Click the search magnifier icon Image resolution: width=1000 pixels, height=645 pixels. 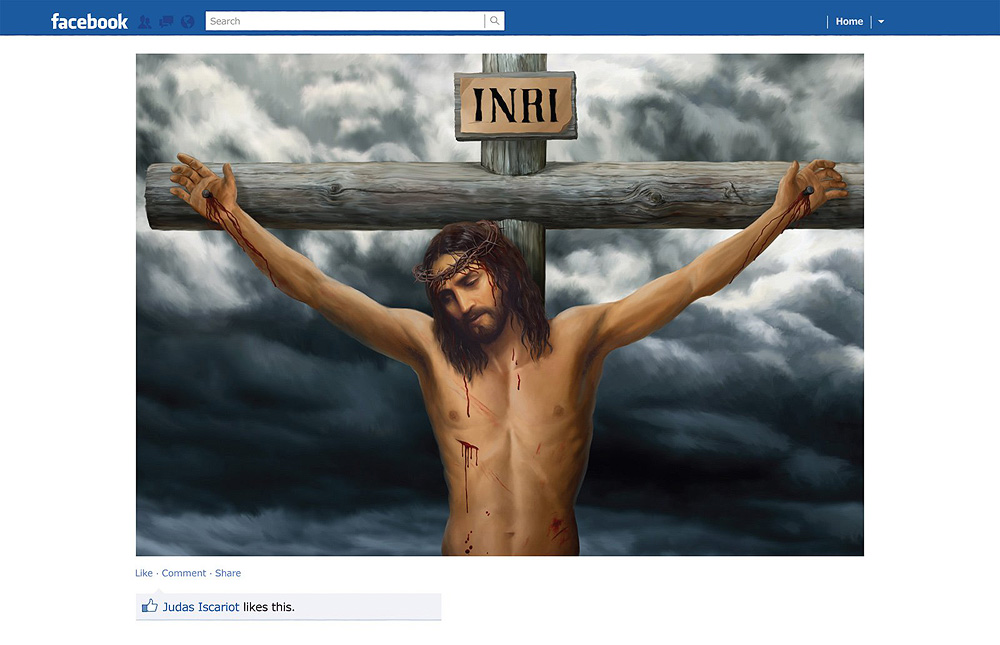494,21
